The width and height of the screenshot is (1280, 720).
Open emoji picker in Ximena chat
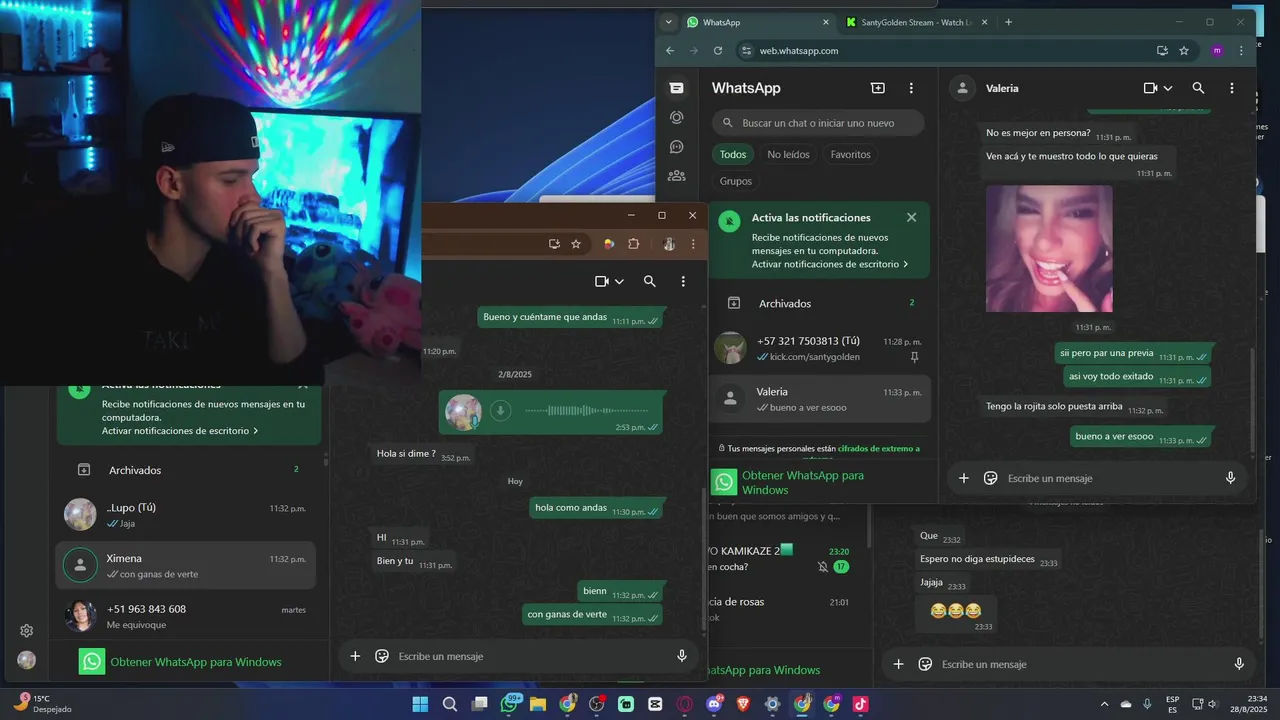[x=382, y=656]
